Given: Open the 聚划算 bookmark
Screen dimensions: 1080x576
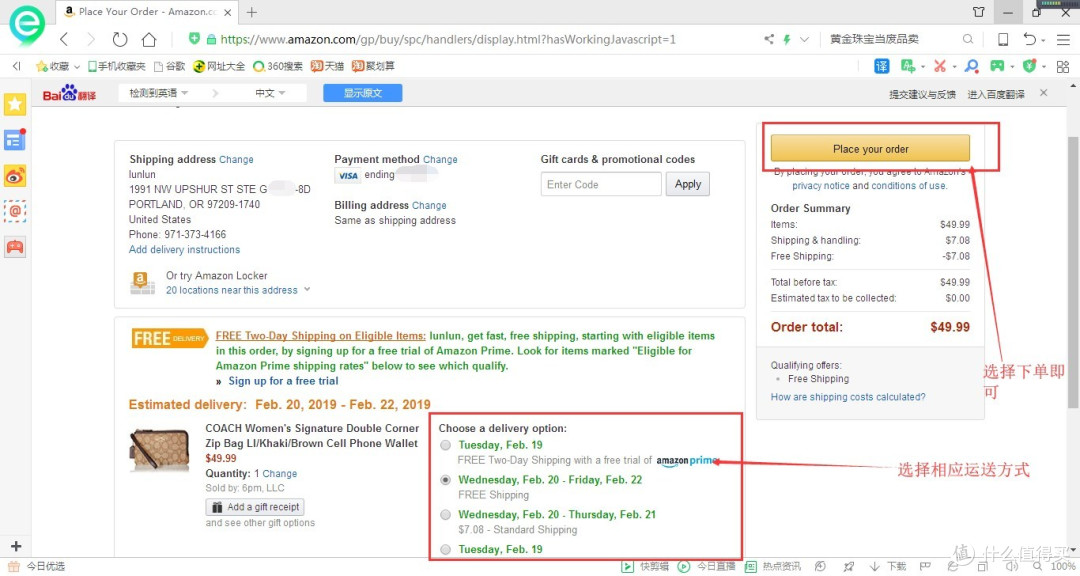Looking at the screenshot, I should [373, 66].
